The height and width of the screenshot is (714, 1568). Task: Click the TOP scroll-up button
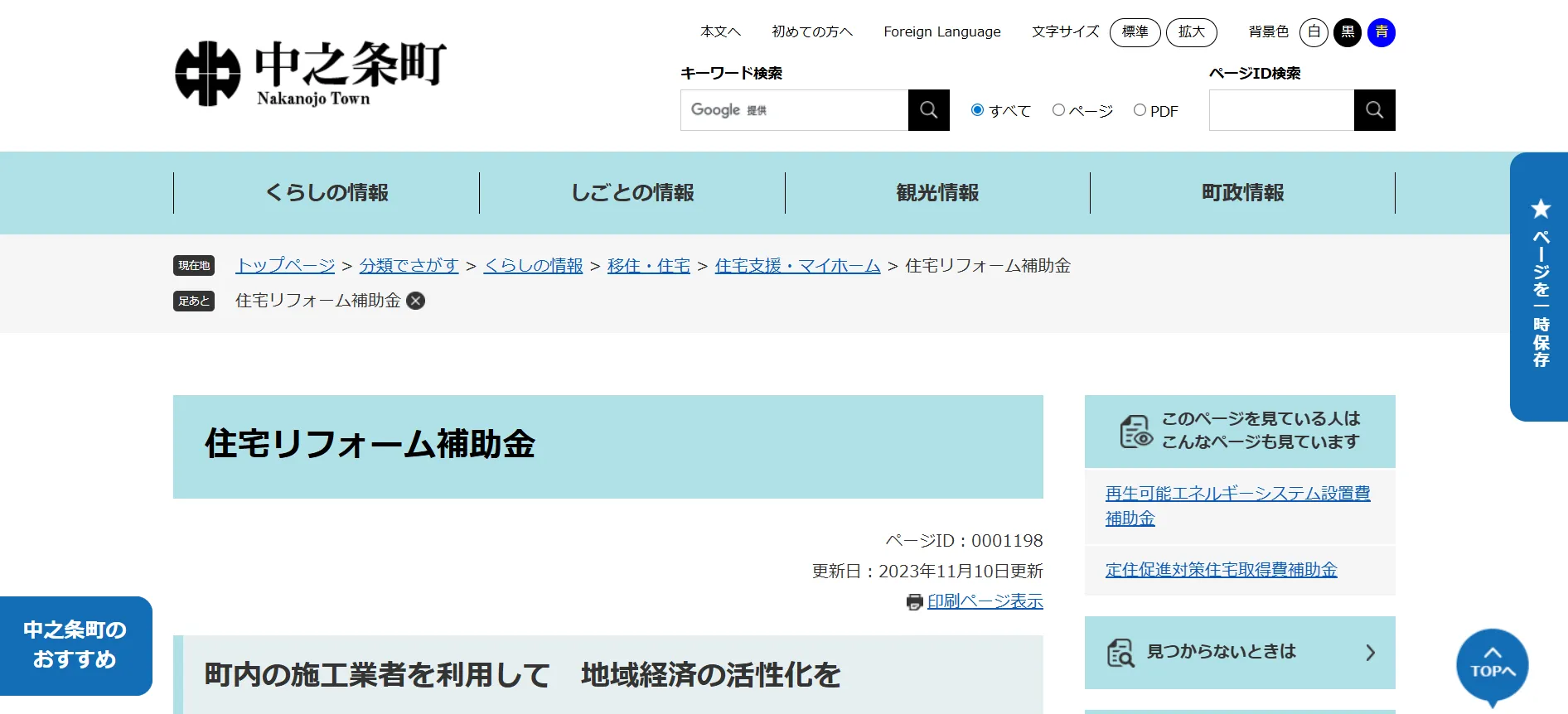1492,666
